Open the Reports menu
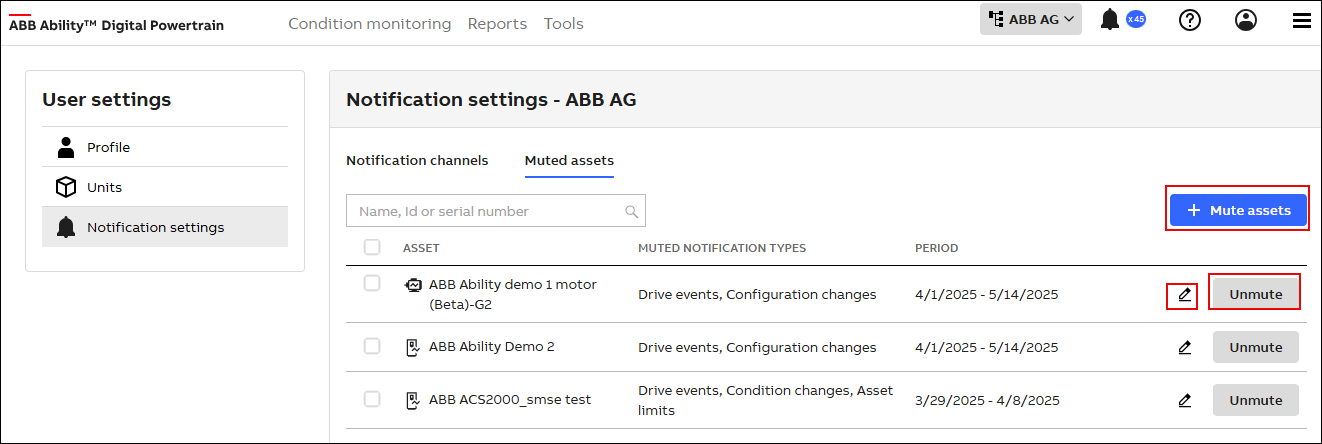Viewport: 1322px width, 444px height. pyautogui.click(x=497, y=23)
